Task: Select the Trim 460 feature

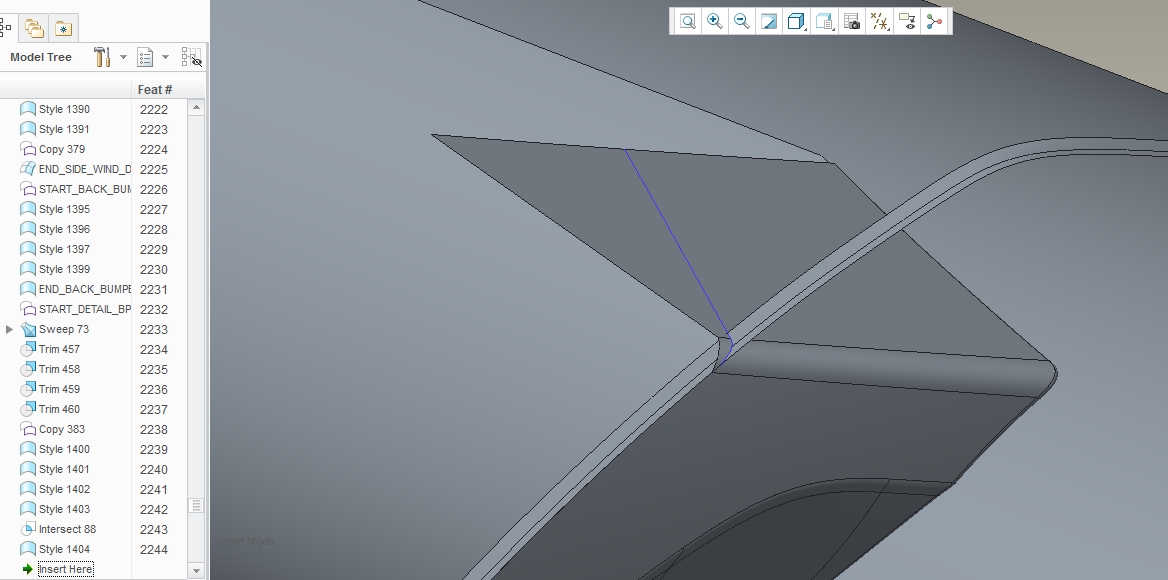Action: click(x=59, y=409)
